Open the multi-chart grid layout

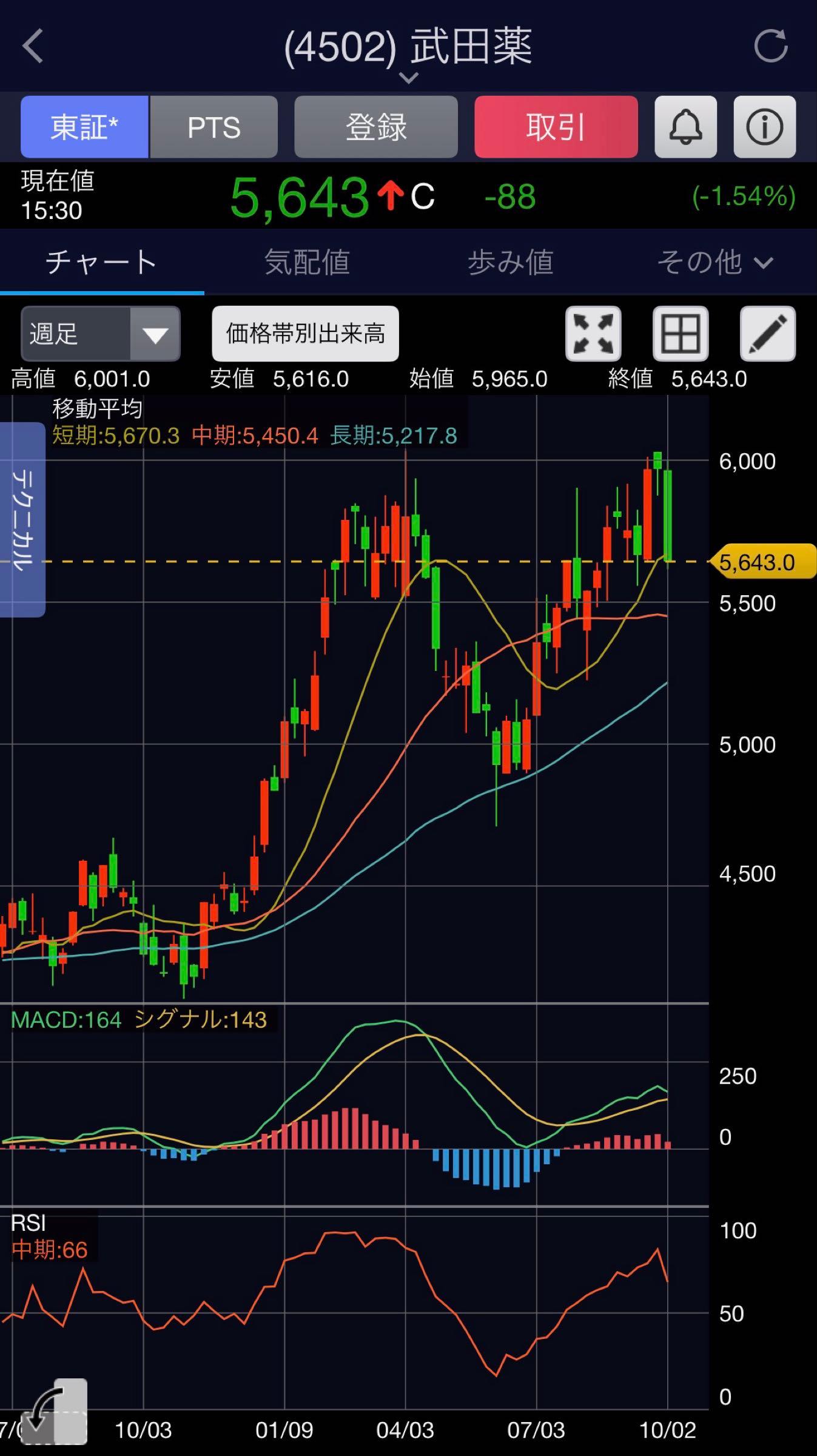click(x=681, y=334)
